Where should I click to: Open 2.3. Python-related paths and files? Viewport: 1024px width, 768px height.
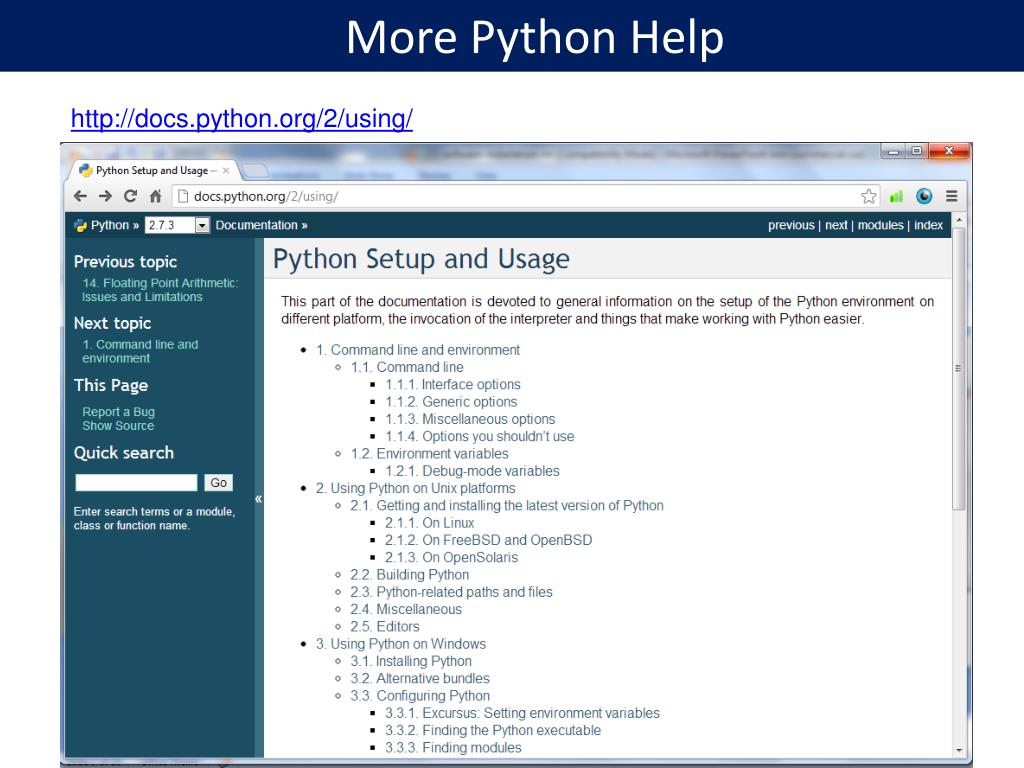(x=451, y=592)
